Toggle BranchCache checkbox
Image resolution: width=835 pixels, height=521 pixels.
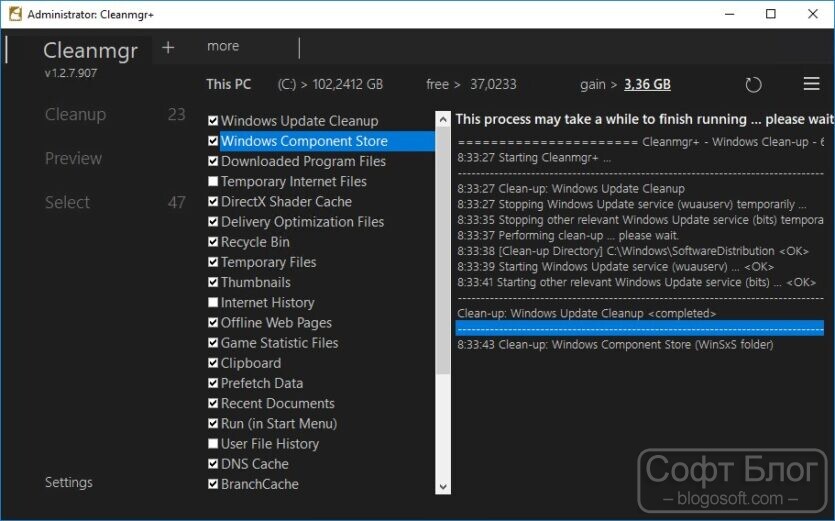(x=213, y=484)
